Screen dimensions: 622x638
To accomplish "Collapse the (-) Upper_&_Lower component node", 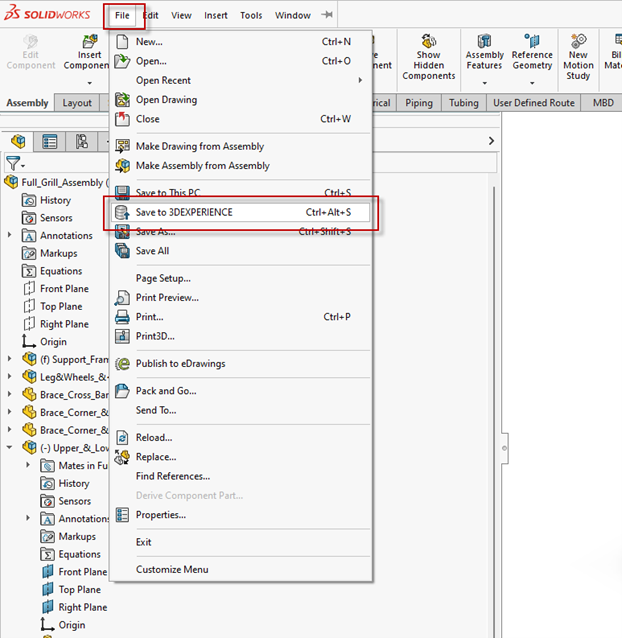I will (x=9, y=447).
